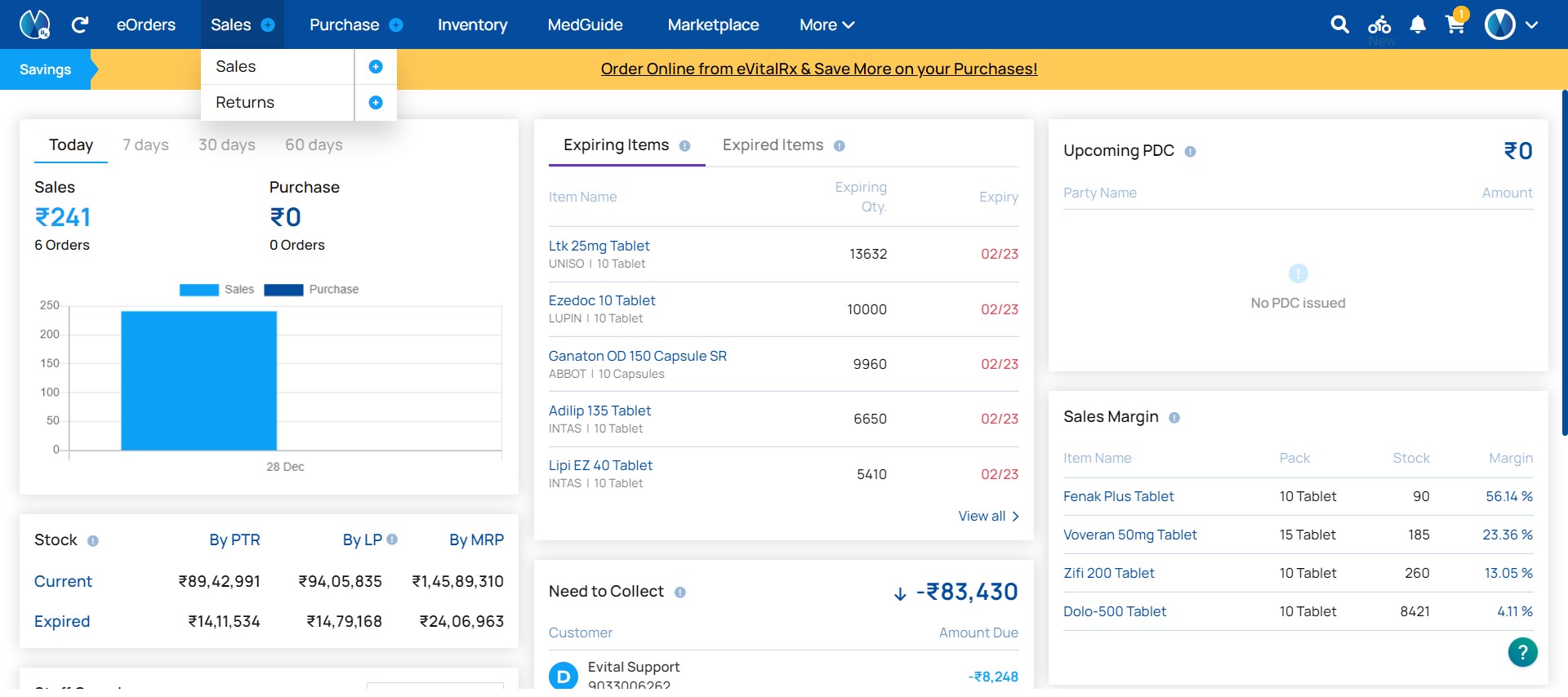This screenshot has height=697, width=1568.
Task: Click the page vertical scrollbar
Action: [x=1564, y=263]
